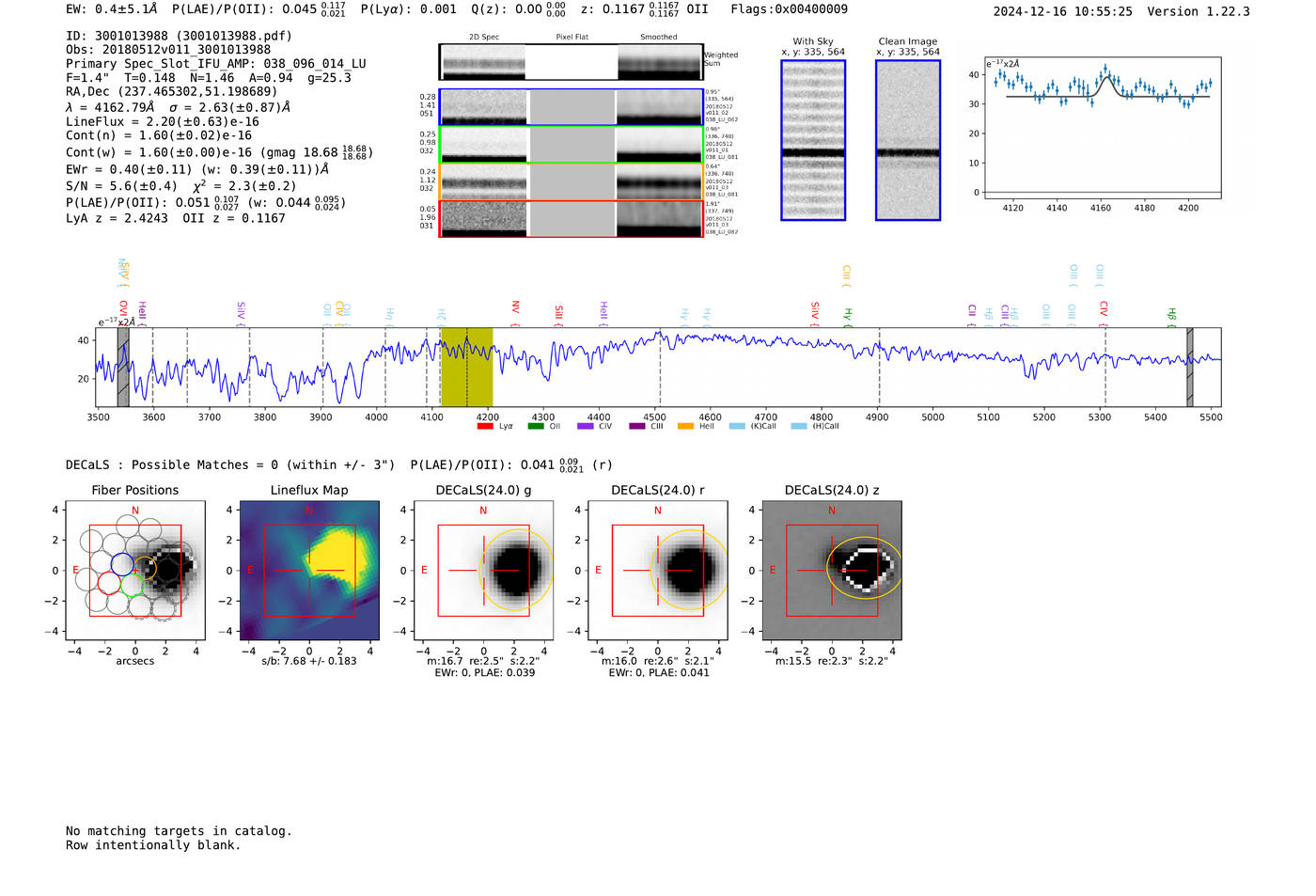Click the Obs: 20180512v011_3001013988 text
The image size is (1316, 896).
pos(168,50)
